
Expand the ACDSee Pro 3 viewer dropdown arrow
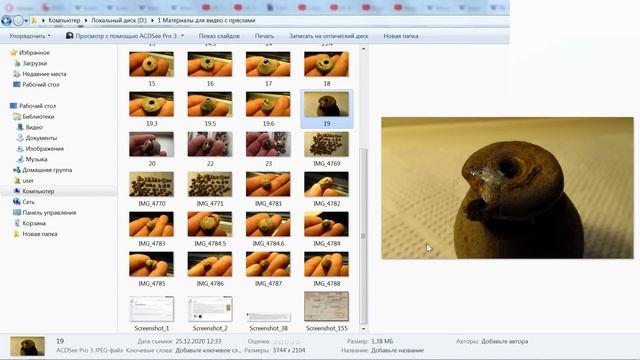(182, 36)
